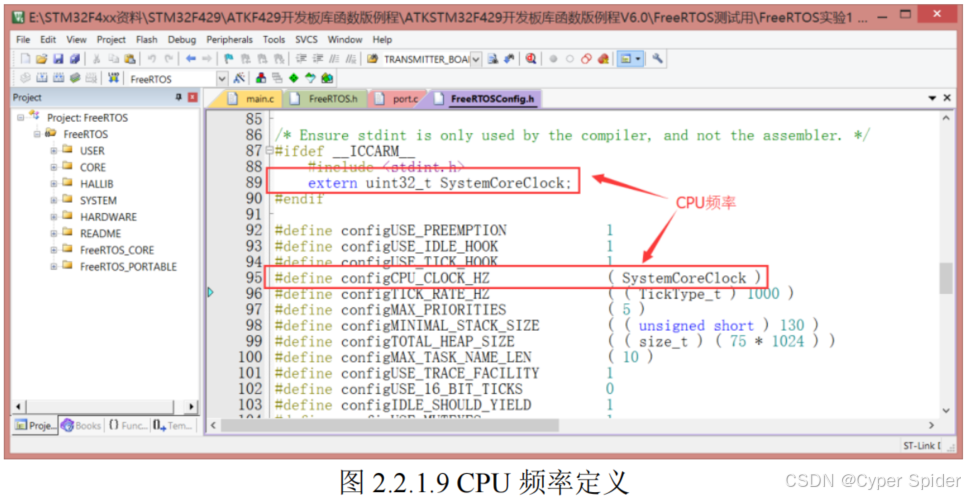Screen dimensions: 965x498
Task: Click the editor horizontal scrollbar thumb
Action: pos(390,425)
